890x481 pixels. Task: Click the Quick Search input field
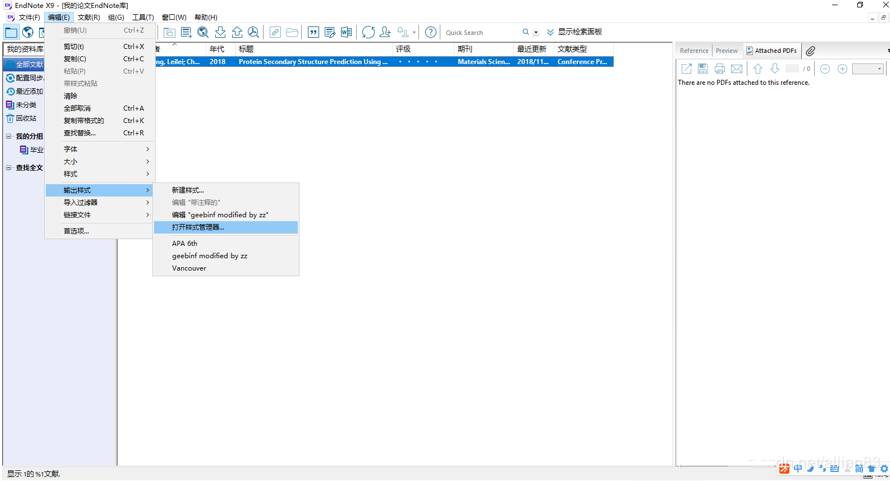[480, 32]
